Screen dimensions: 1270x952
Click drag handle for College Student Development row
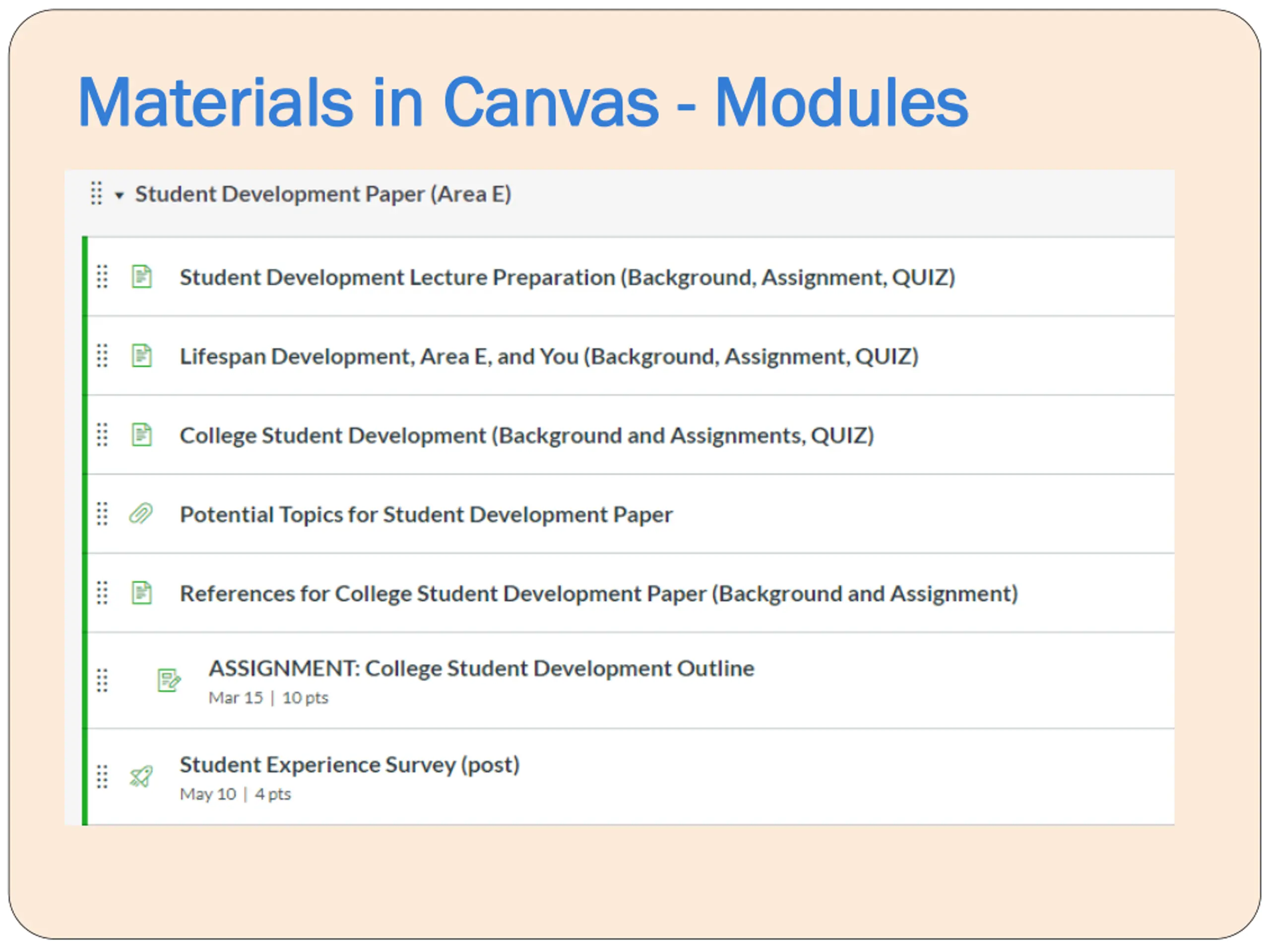[102, 435]
